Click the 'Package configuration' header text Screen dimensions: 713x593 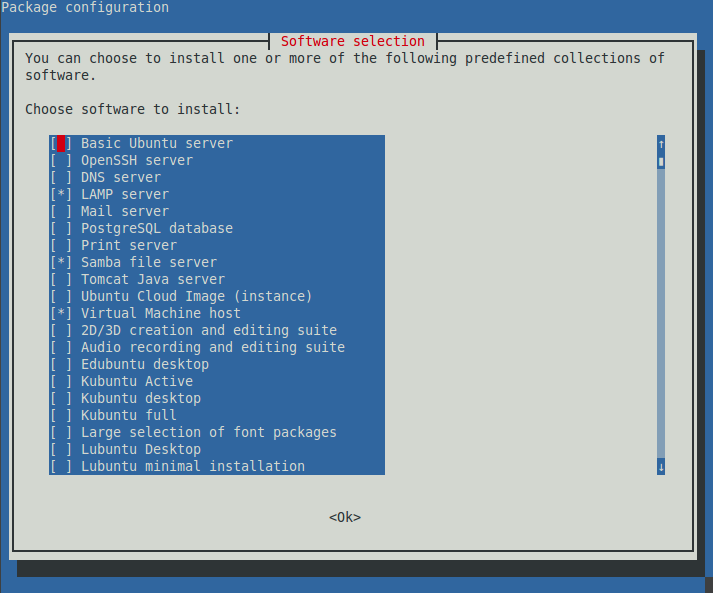pyautogui.click(x=85, y=7)
